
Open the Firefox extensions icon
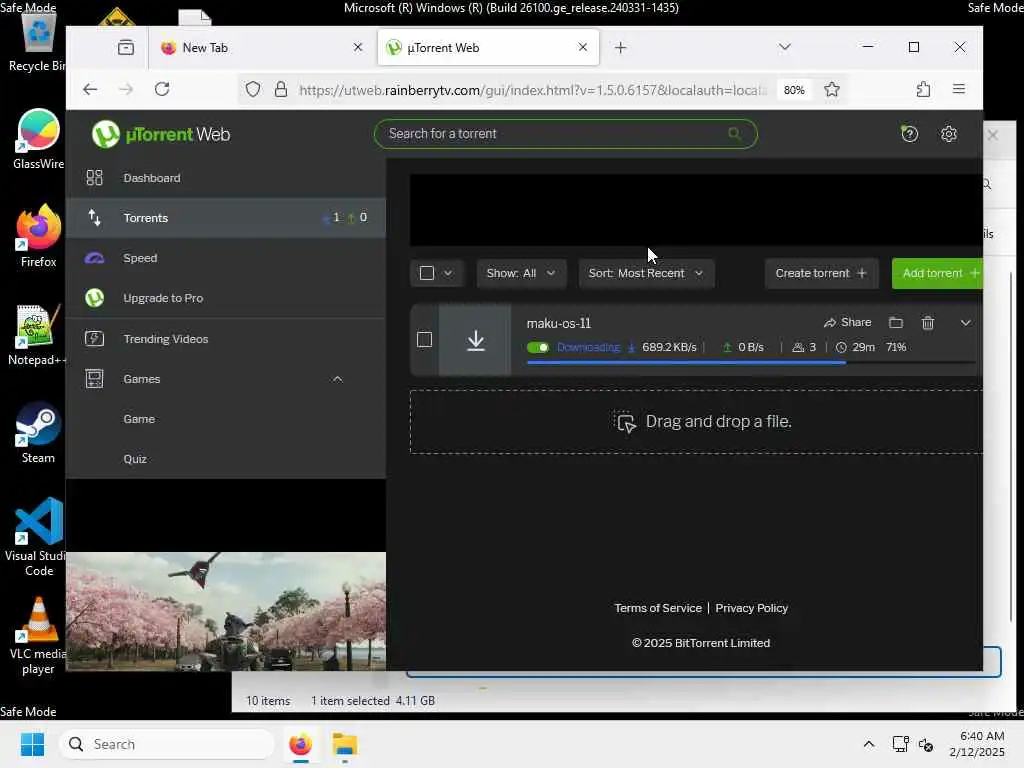click(923, 89)
